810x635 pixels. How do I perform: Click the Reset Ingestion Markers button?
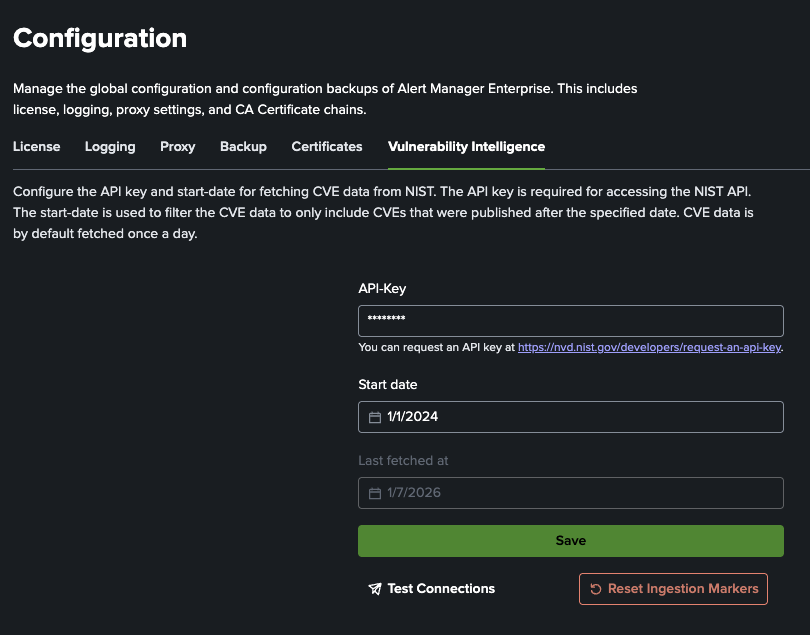[673, 588]
